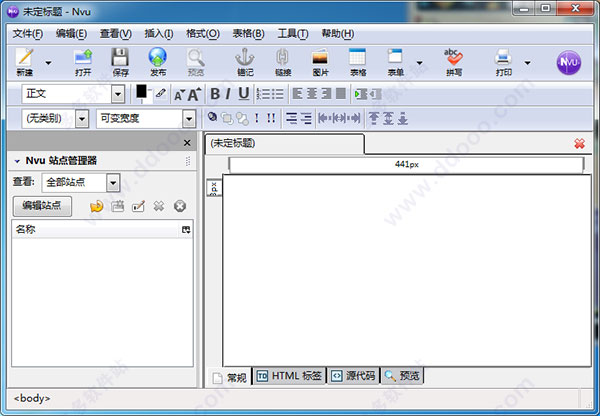Align text left
Viewport: 600px width, 416px height.
click(x=297, y=93)
